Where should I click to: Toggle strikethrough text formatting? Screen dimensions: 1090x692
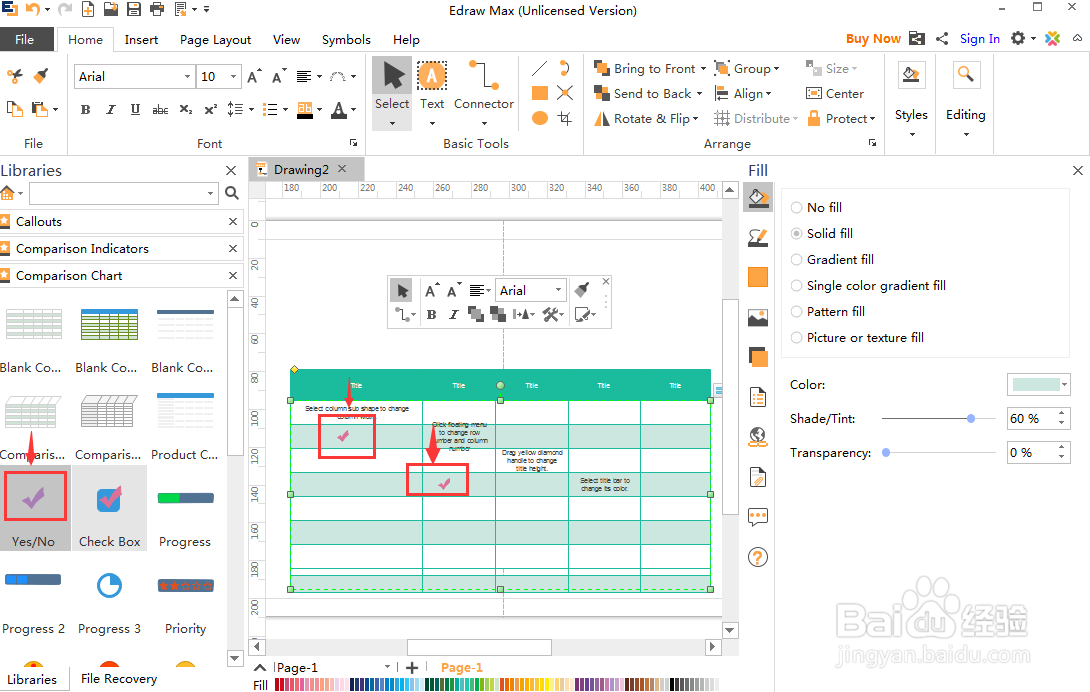(x=161, y=109)
